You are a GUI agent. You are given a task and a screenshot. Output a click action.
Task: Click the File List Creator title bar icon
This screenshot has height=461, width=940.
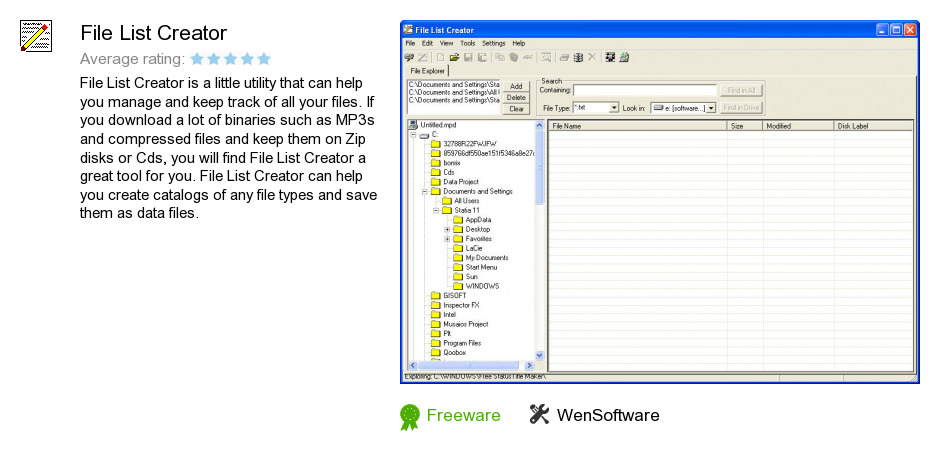(408, 30)
